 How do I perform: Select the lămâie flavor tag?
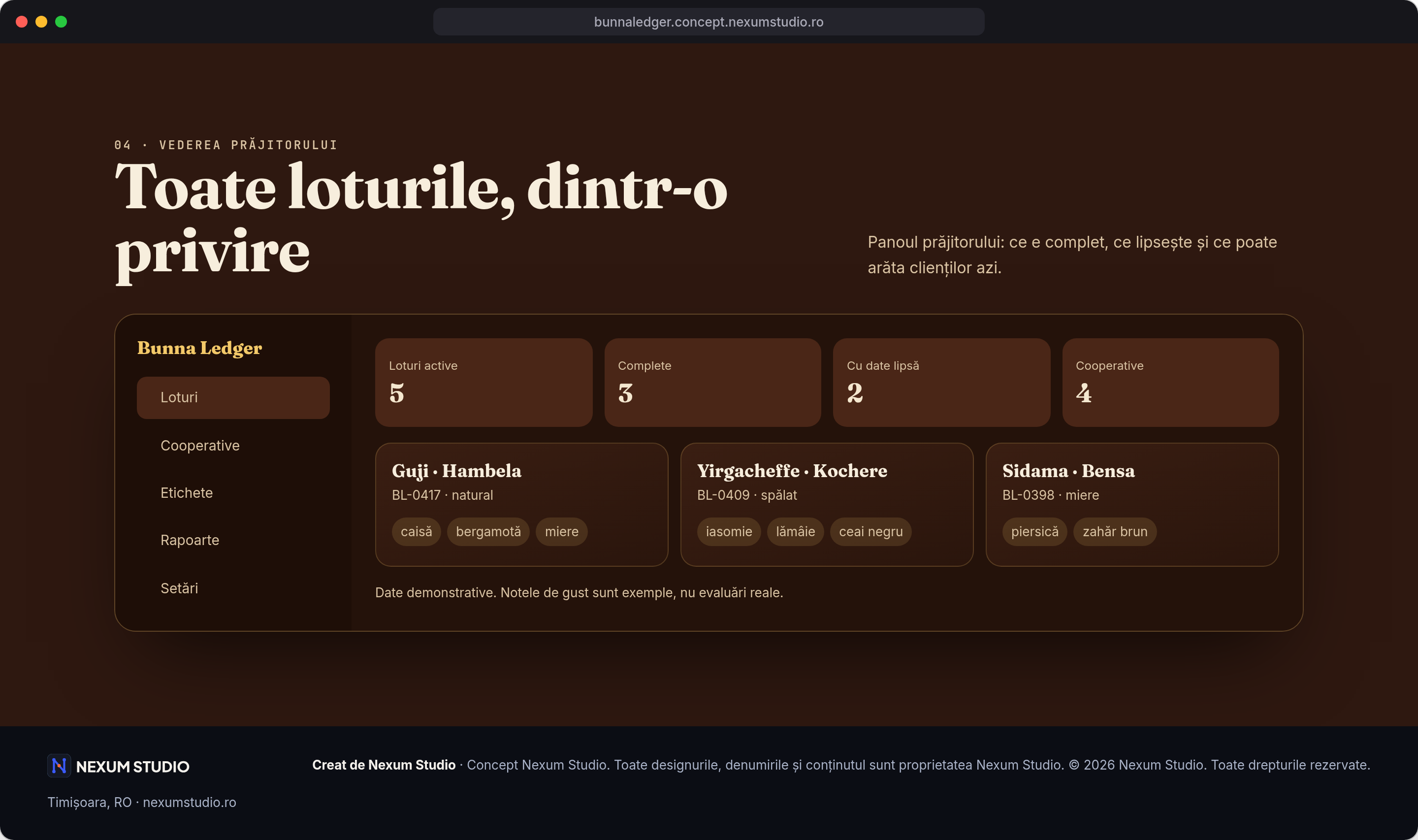796,531
